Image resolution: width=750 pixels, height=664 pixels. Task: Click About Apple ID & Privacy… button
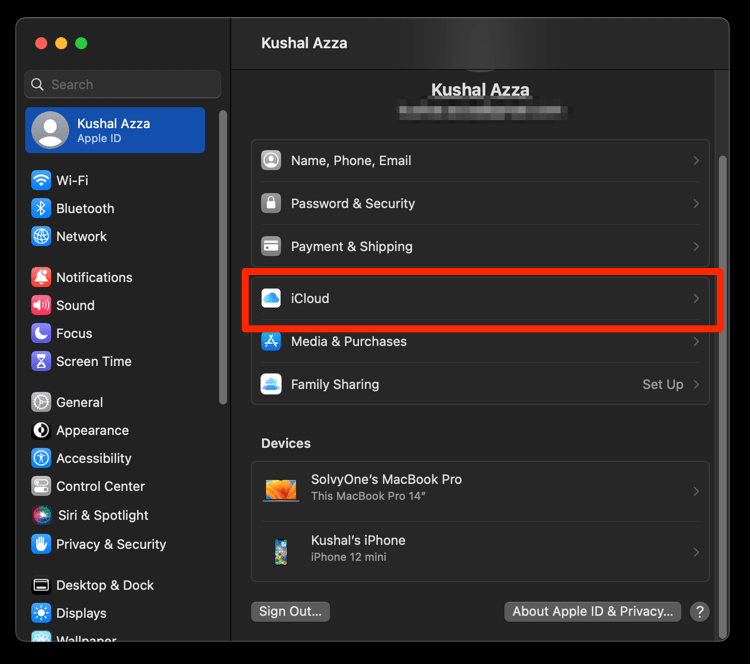pos(593,611)
